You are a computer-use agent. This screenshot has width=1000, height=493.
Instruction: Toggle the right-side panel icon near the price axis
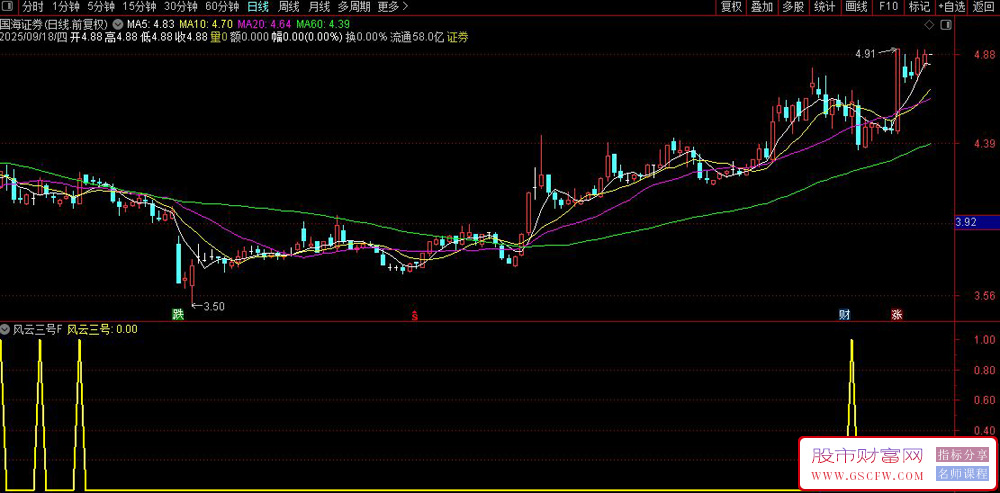945,25
